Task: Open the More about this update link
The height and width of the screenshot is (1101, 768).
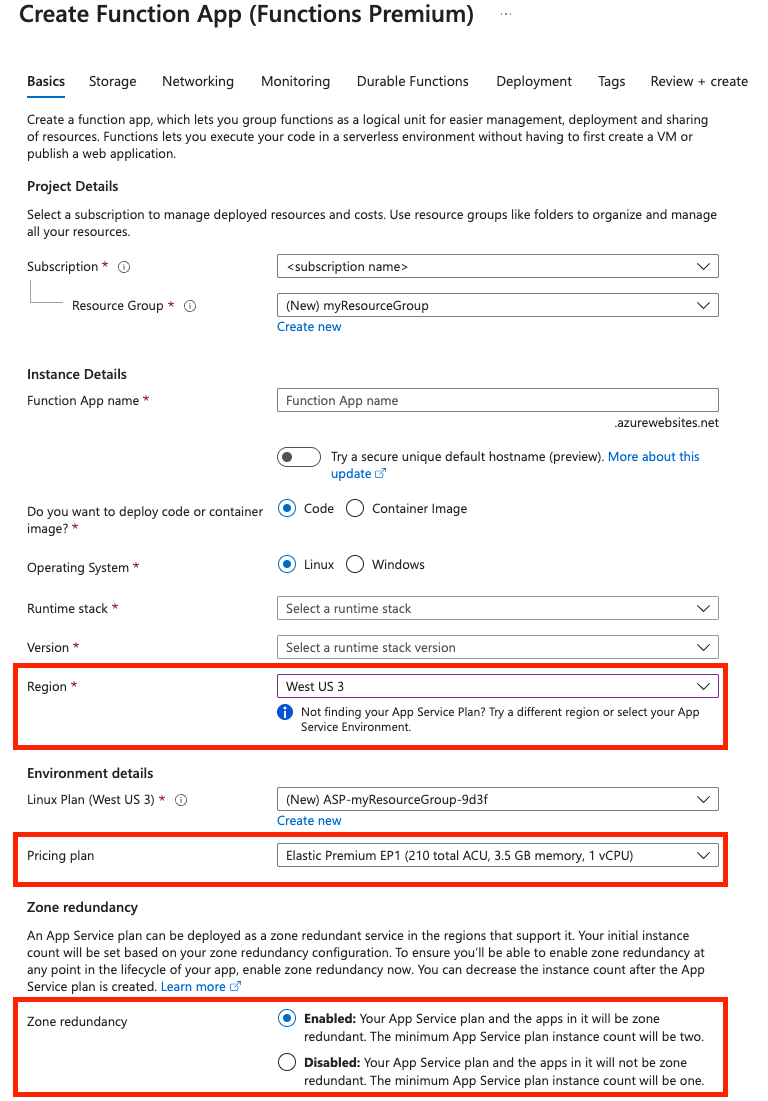Action: point(653,456)
